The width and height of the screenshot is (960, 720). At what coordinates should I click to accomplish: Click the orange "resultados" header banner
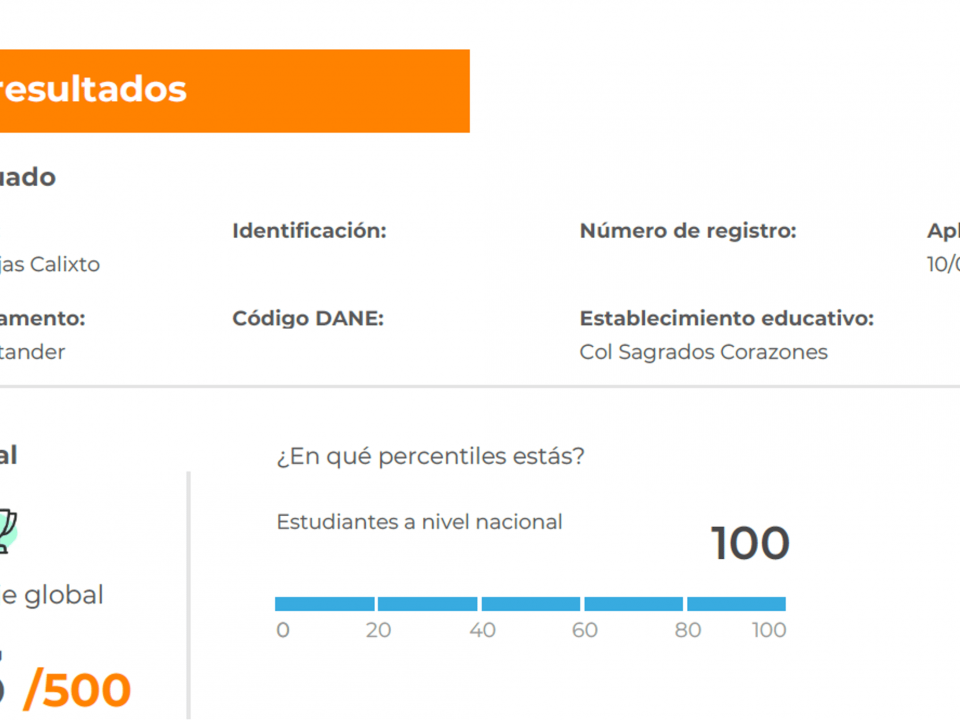pyautogui.click(x=234, y=90)
